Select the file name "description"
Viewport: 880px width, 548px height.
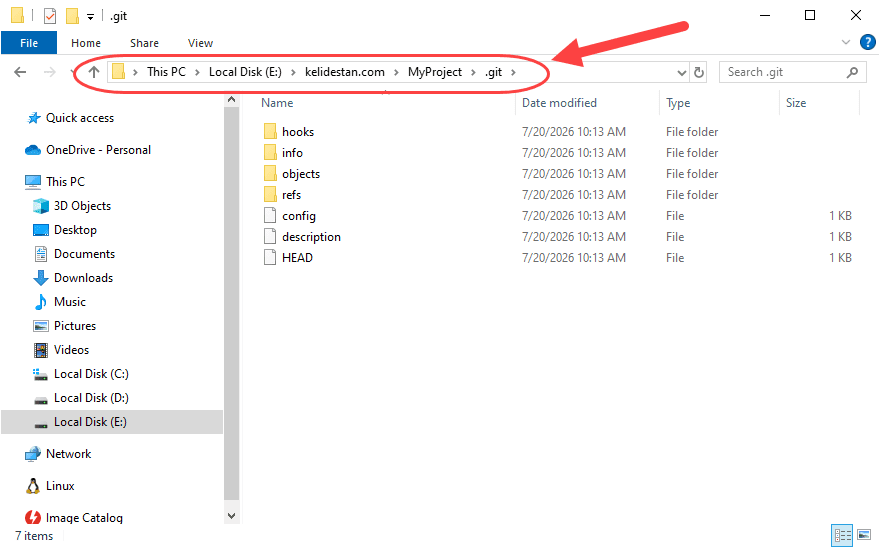pos(311,237)
